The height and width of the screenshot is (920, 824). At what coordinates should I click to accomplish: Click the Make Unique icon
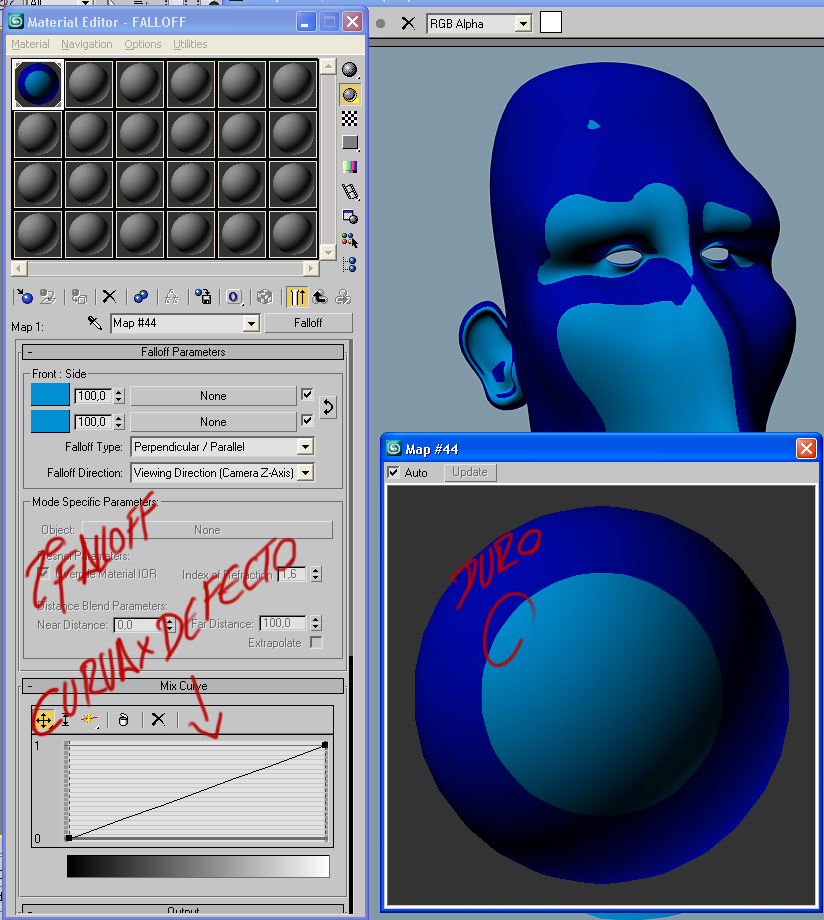pyautogui.click(x=171, y=297)
